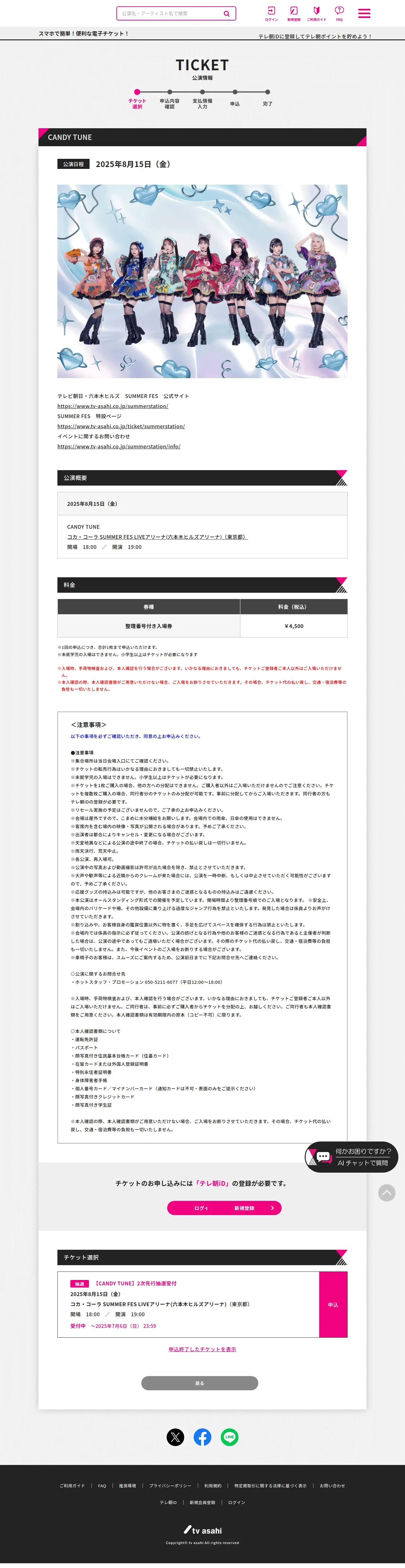Open footer プライバシーポリシー link
Image resolution: width=405 pixels, height=1568 pixels.
pyautogui.click(x=171, y=1485)
